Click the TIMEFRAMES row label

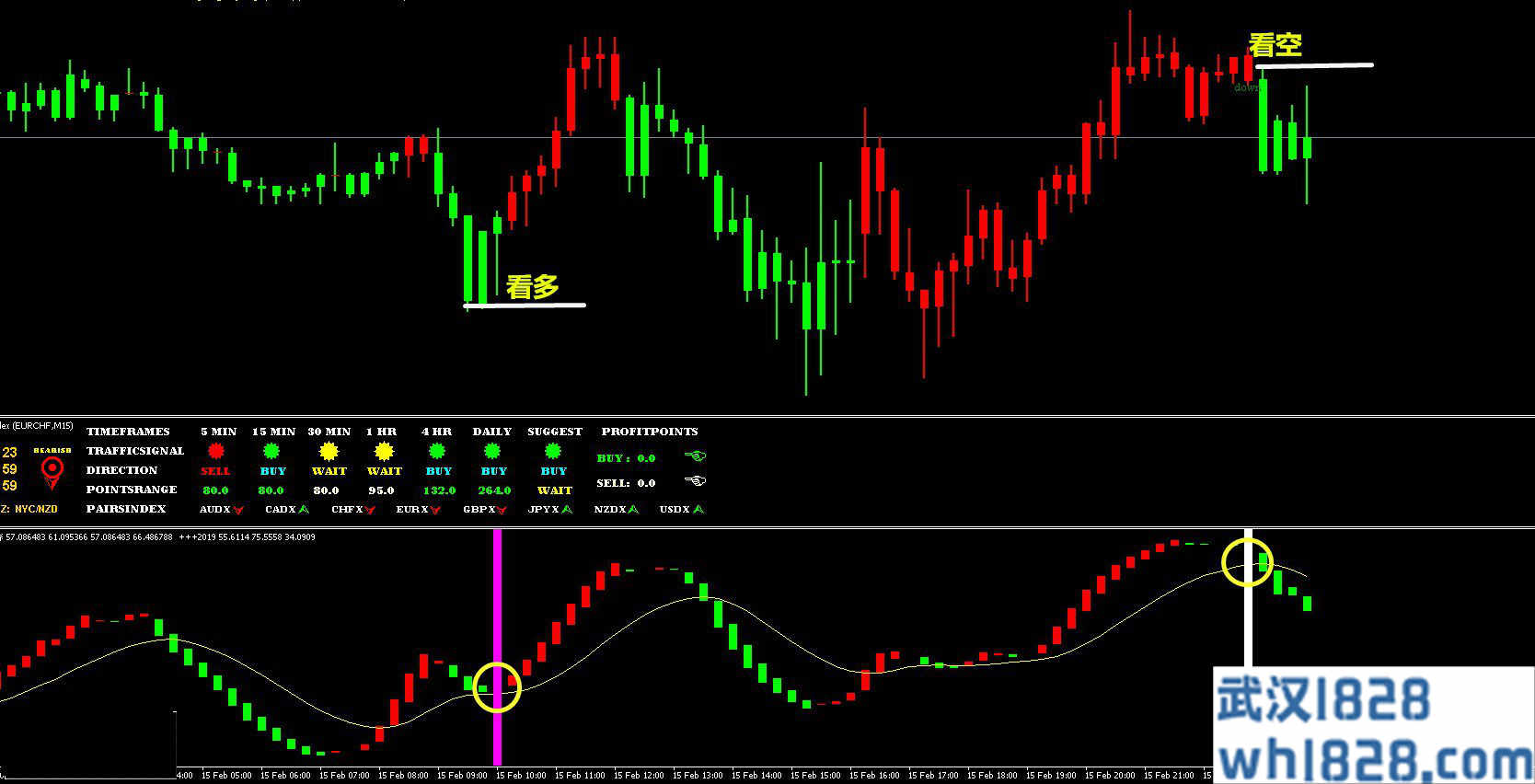(x=128, y=432)
